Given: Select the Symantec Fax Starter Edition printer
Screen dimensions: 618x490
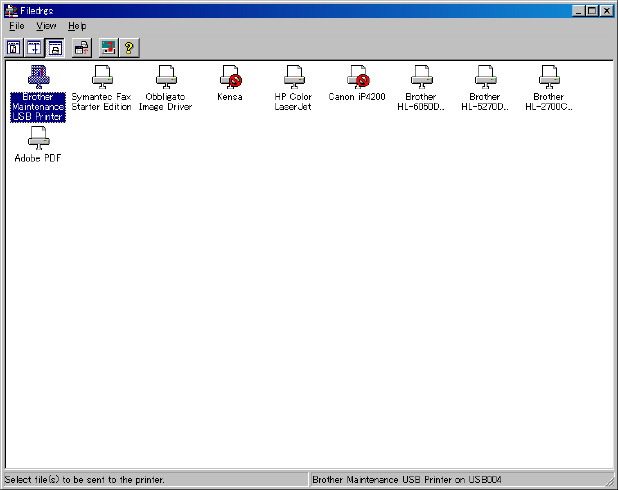Looking at the screenshot, I should [102, 77].
